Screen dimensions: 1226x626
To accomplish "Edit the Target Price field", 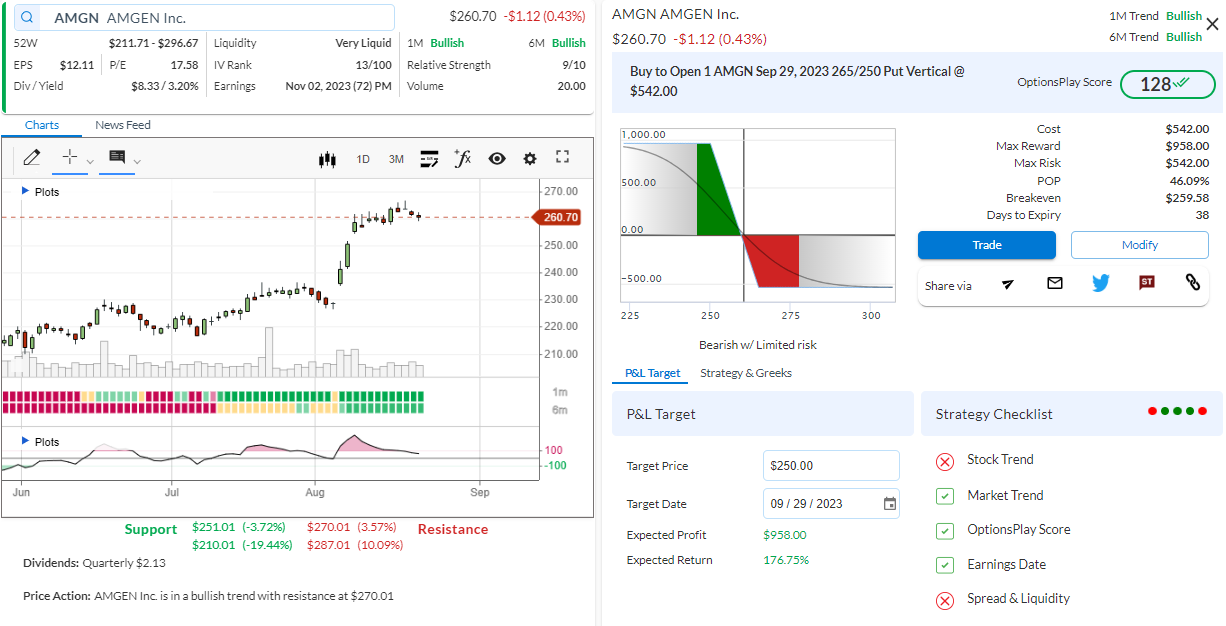I will 831,466.
